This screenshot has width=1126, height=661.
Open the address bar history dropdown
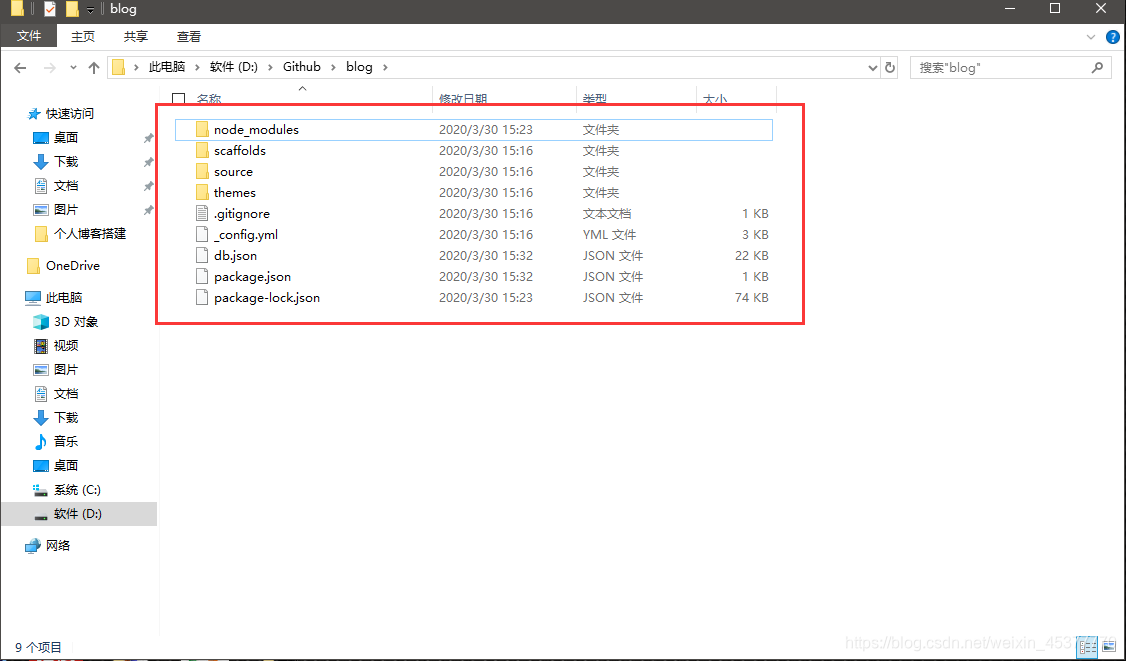(x=872, y=68)
